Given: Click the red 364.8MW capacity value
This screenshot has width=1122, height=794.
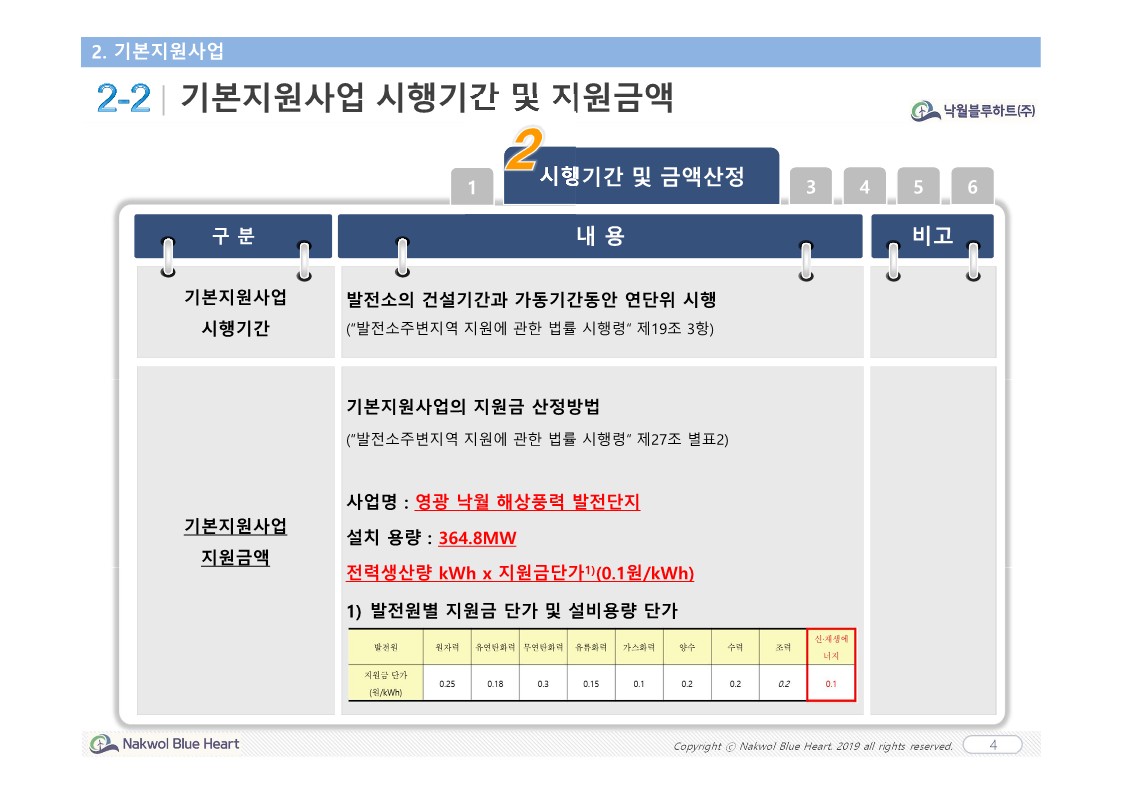Looking at the screenshot, I should (x=477, y=538).
